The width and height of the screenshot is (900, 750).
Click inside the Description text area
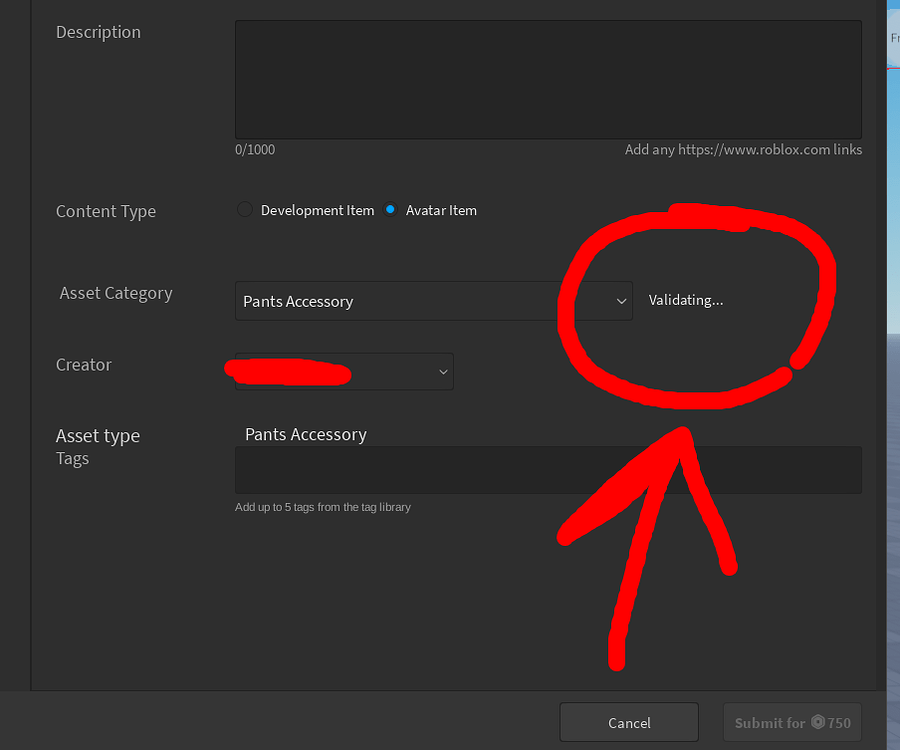(x=548, y=79)
